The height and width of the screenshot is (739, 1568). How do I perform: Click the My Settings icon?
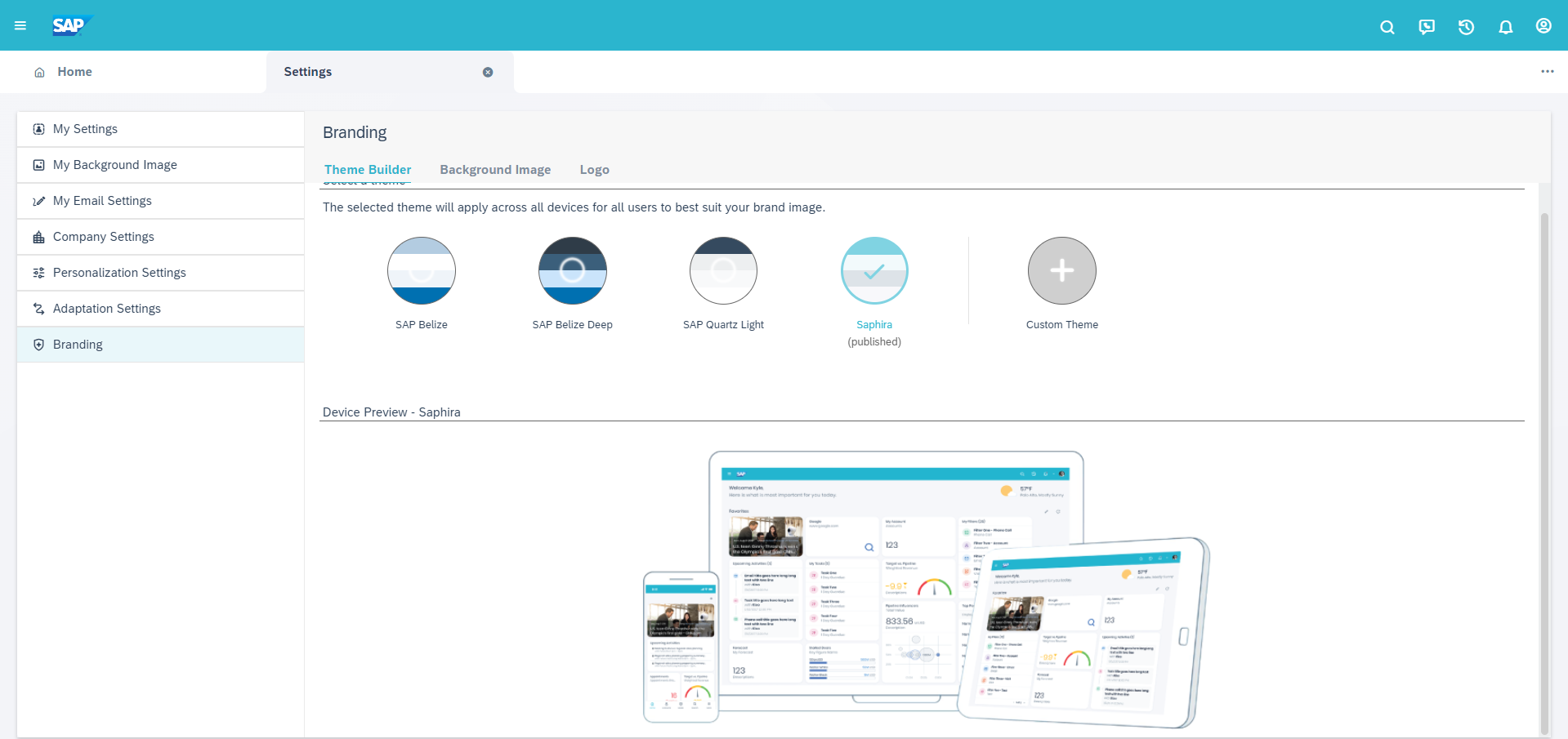(38, 129)
